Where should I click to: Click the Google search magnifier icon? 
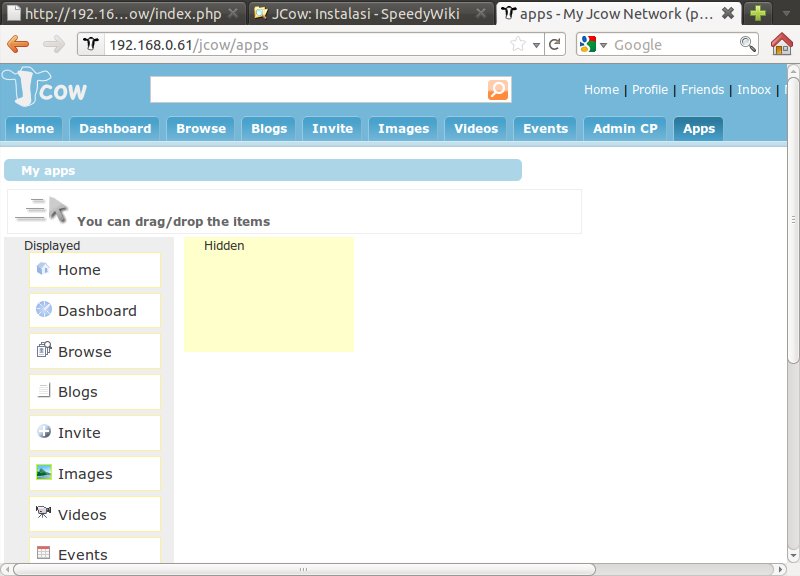tap(747, 44)
